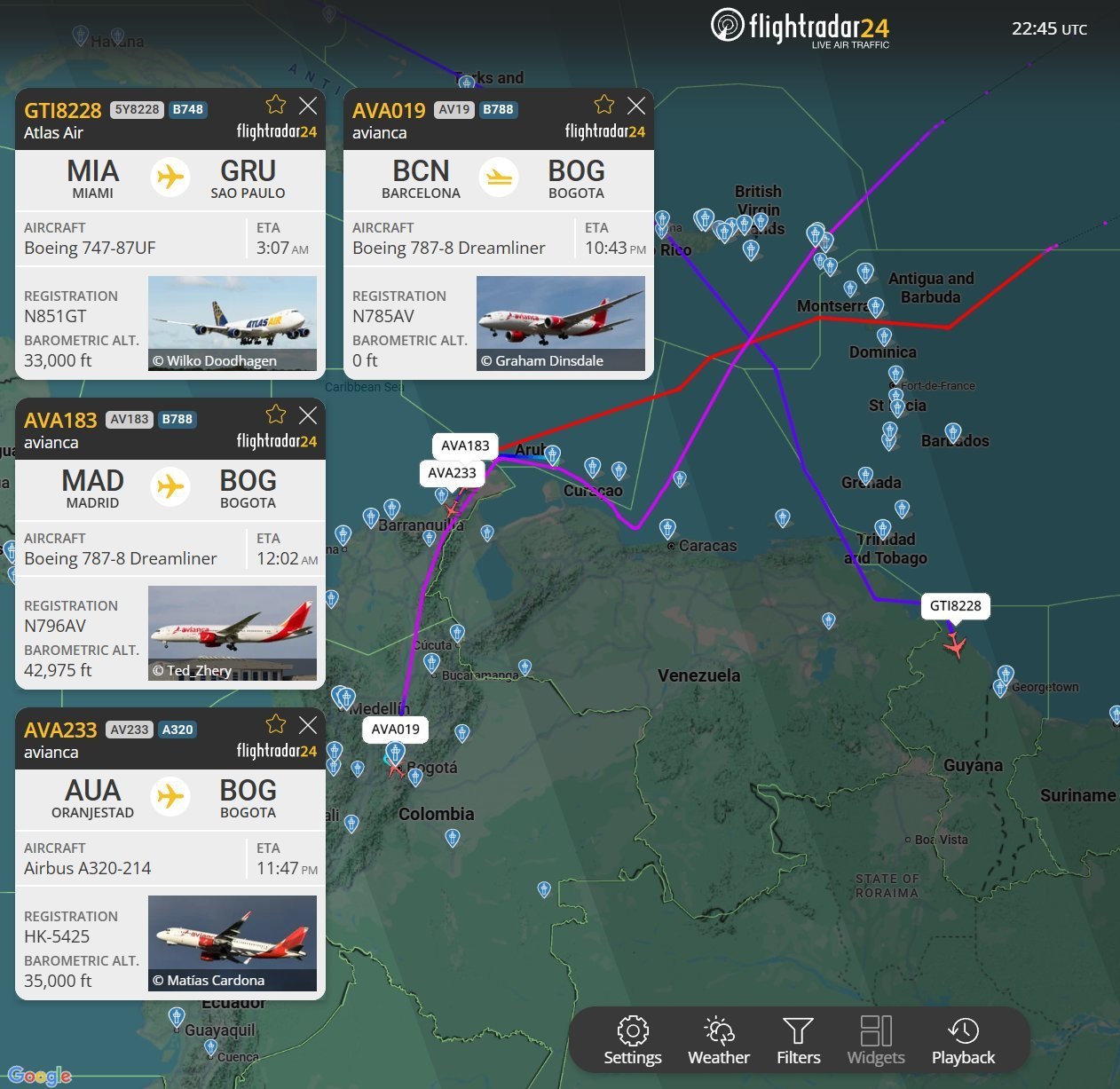Open Avianca N785AV Dreamliner photo
This screenshot has width=1120, height=1089.
(560, 323)
